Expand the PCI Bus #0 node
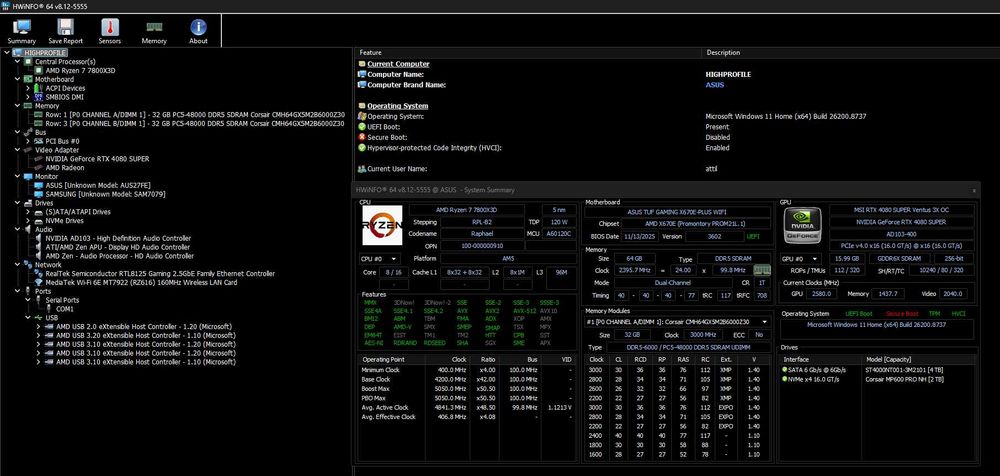 [28, 141]
